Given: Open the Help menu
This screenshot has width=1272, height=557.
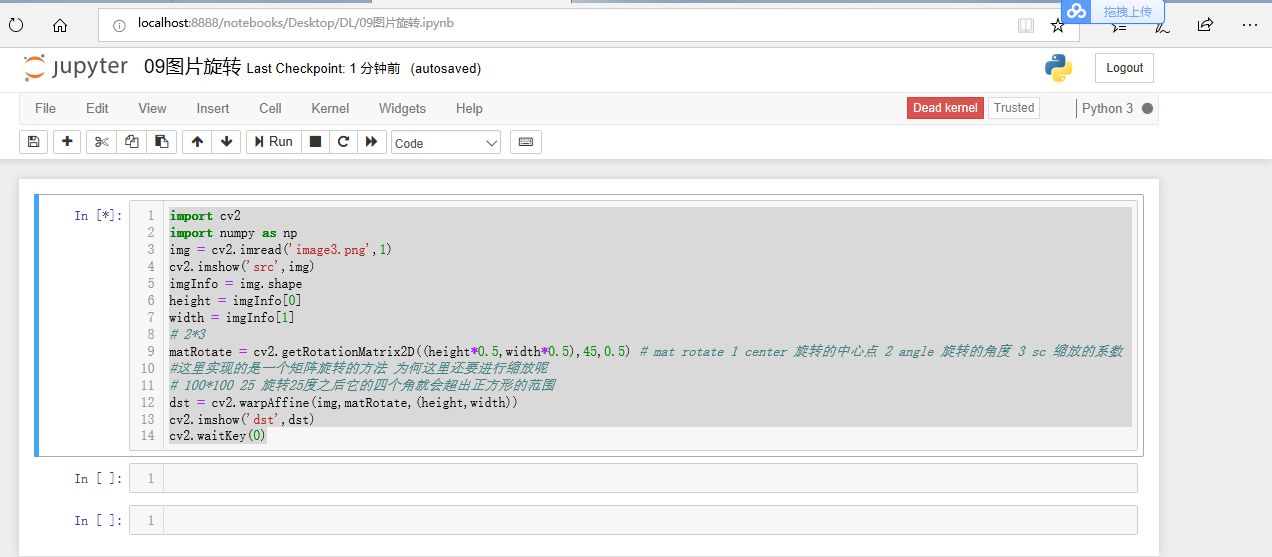Looking at the screenshot, I should [469, 108].
